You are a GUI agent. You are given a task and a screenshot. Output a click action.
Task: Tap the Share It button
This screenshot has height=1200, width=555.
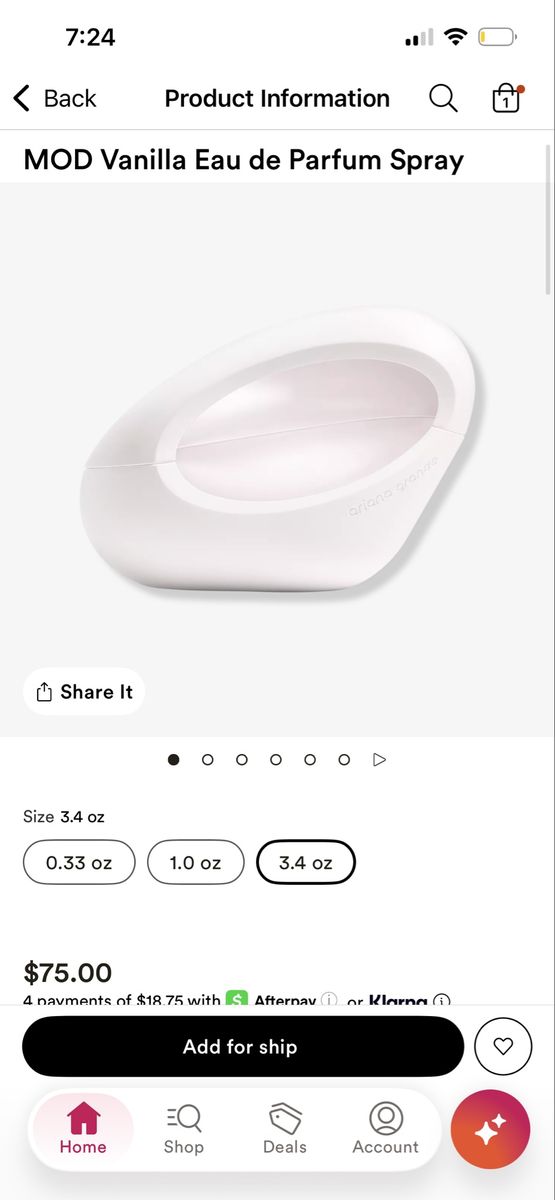[84, 692]
